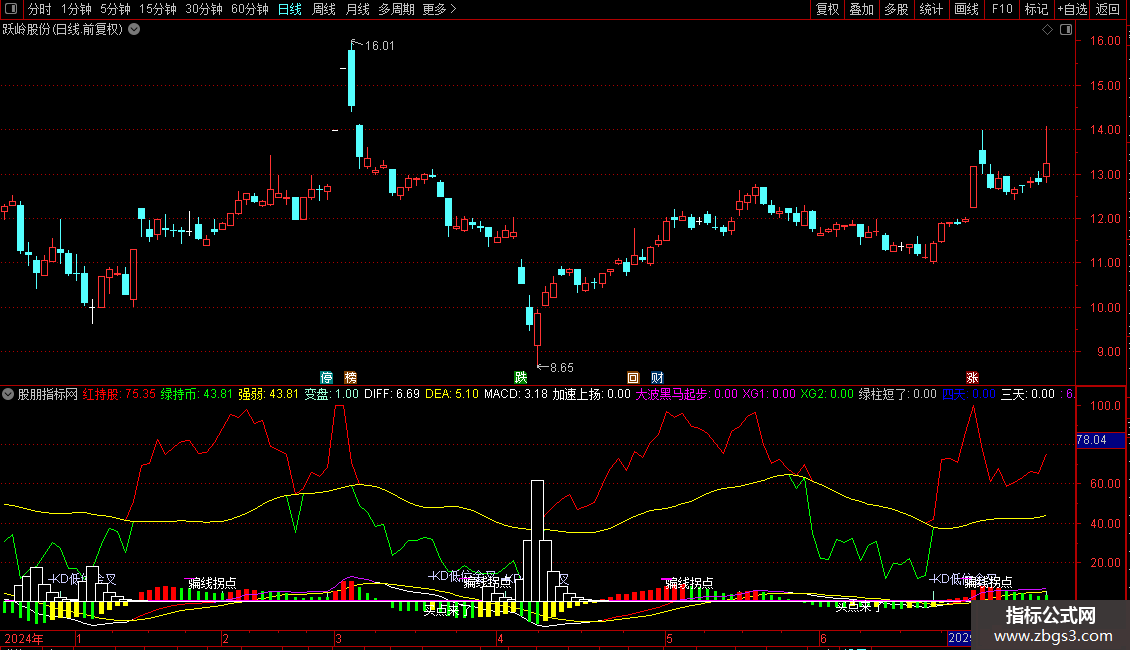
Task: Select the 周线 weekly chart tab
Action: tap(324, 9)
